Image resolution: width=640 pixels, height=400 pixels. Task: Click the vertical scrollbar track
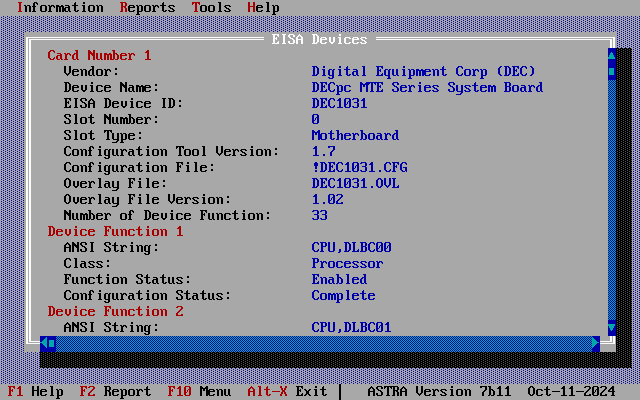click(611, 199)
